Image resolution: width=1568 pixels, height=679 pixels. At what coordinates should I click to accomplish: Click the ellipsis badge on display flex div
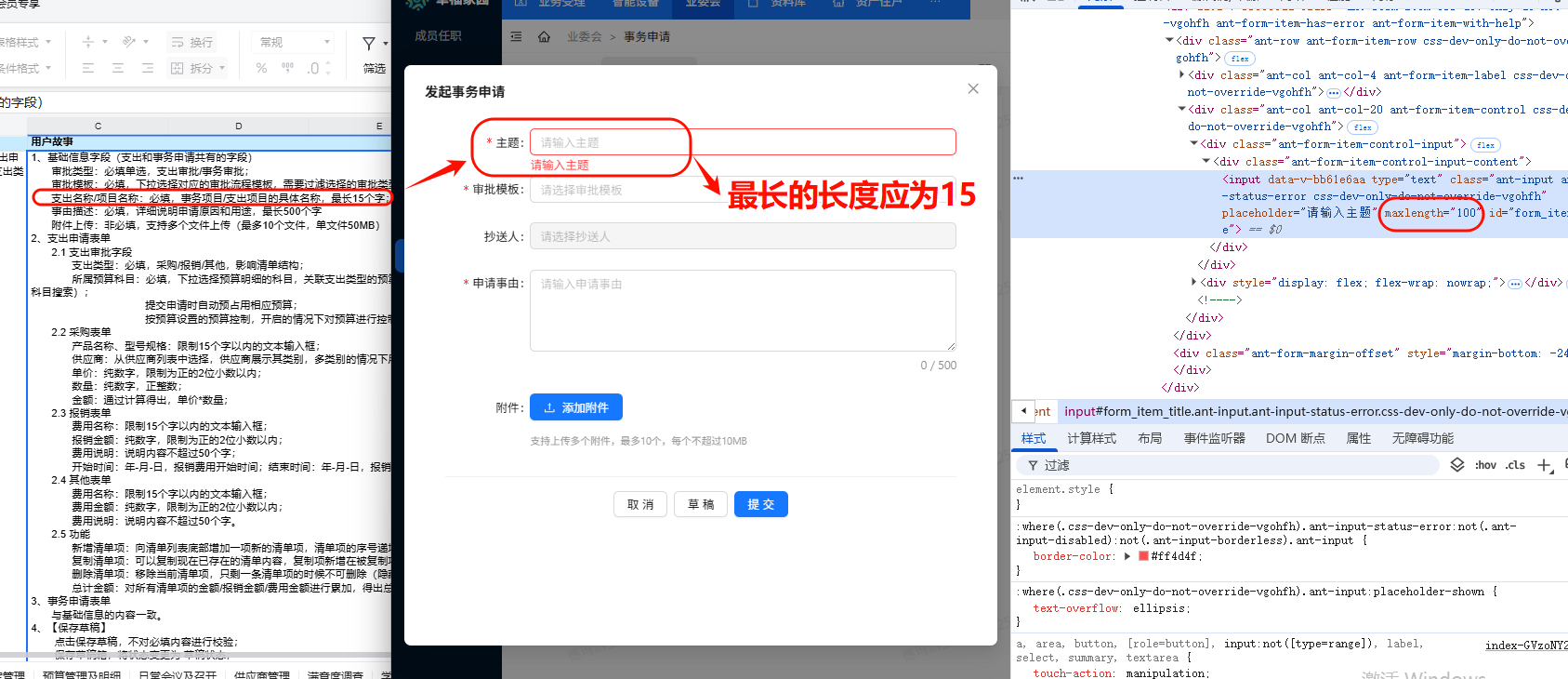tap(1515, 284)
